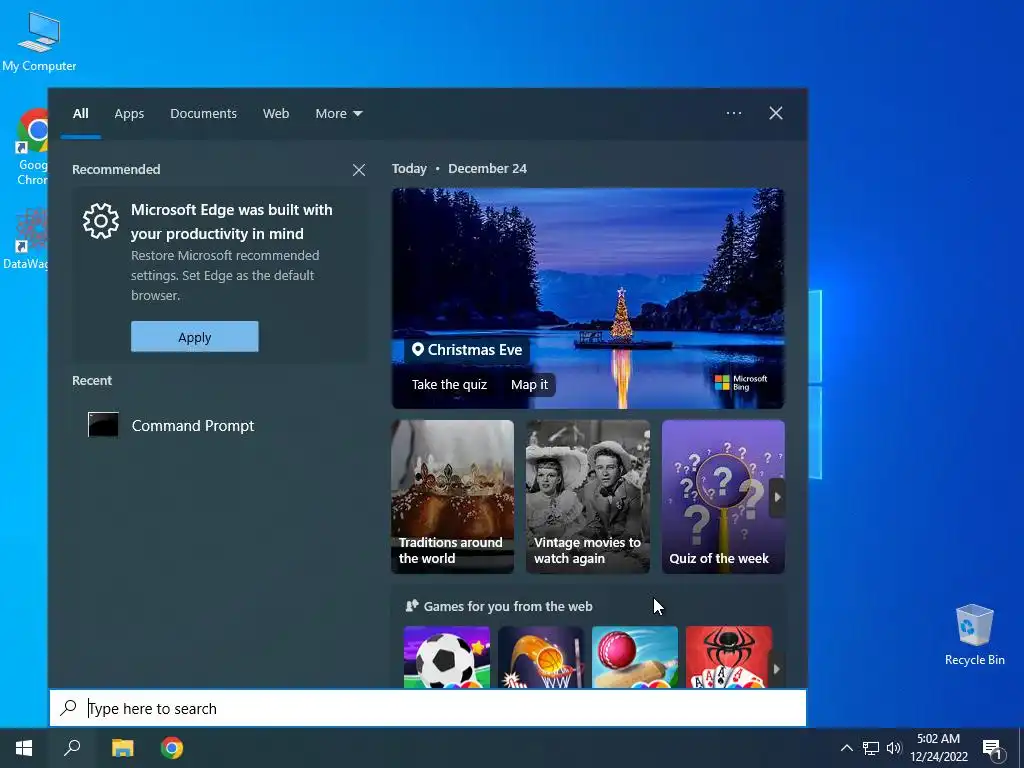1024x768 pixels.
Task: Click Games for you from the web heading
Action: (x=507, y=606)
